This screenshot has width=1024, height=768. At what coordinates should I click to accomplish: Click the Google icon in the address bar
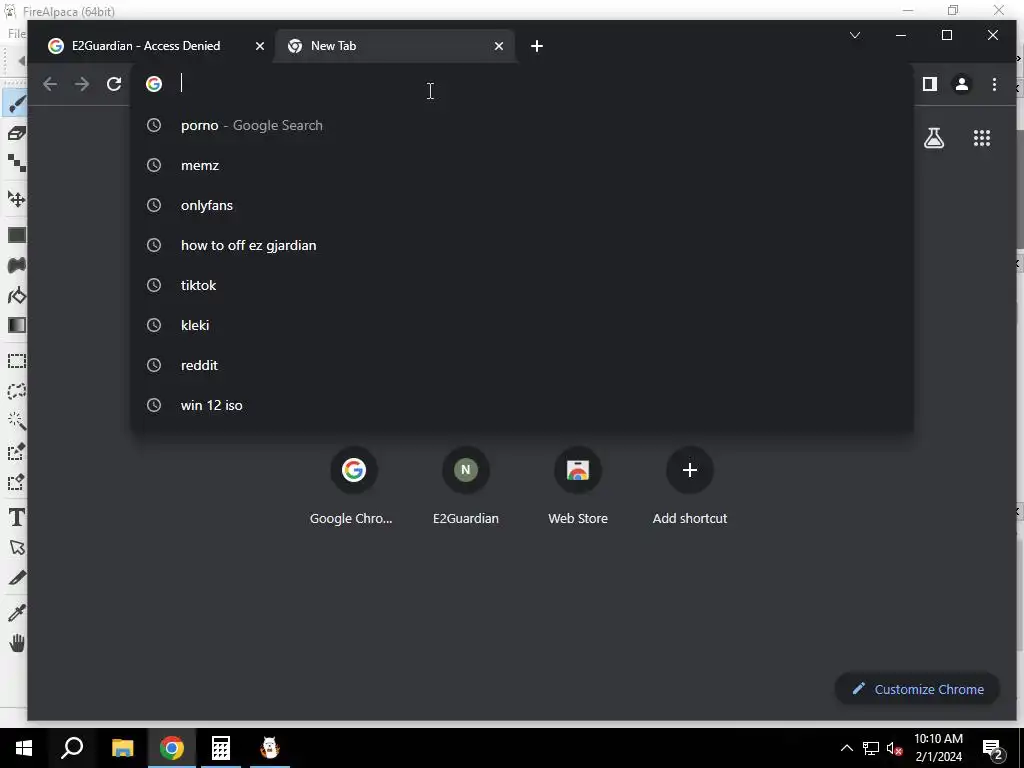tap(154, 84)
